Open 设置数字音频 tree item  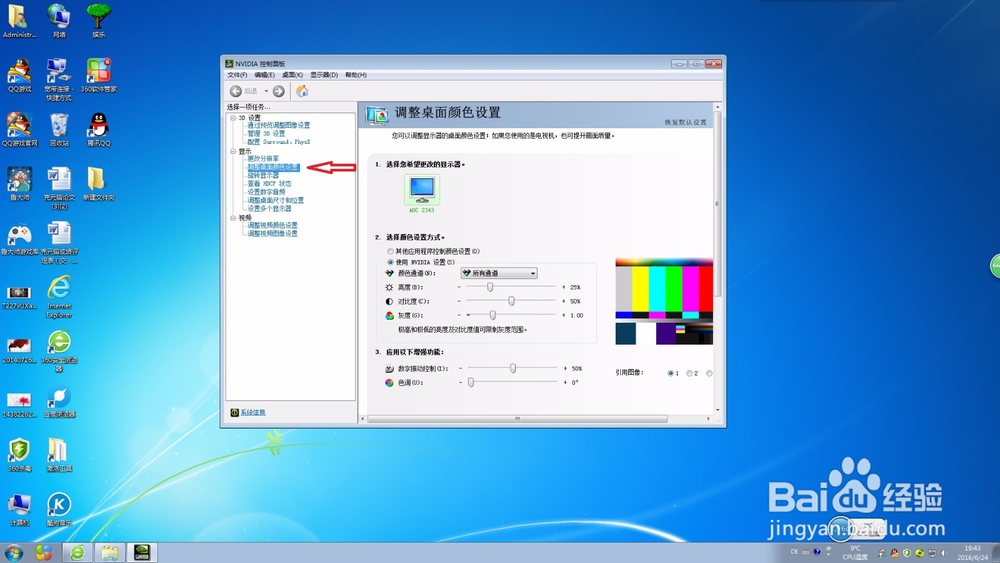pos(266,192)
